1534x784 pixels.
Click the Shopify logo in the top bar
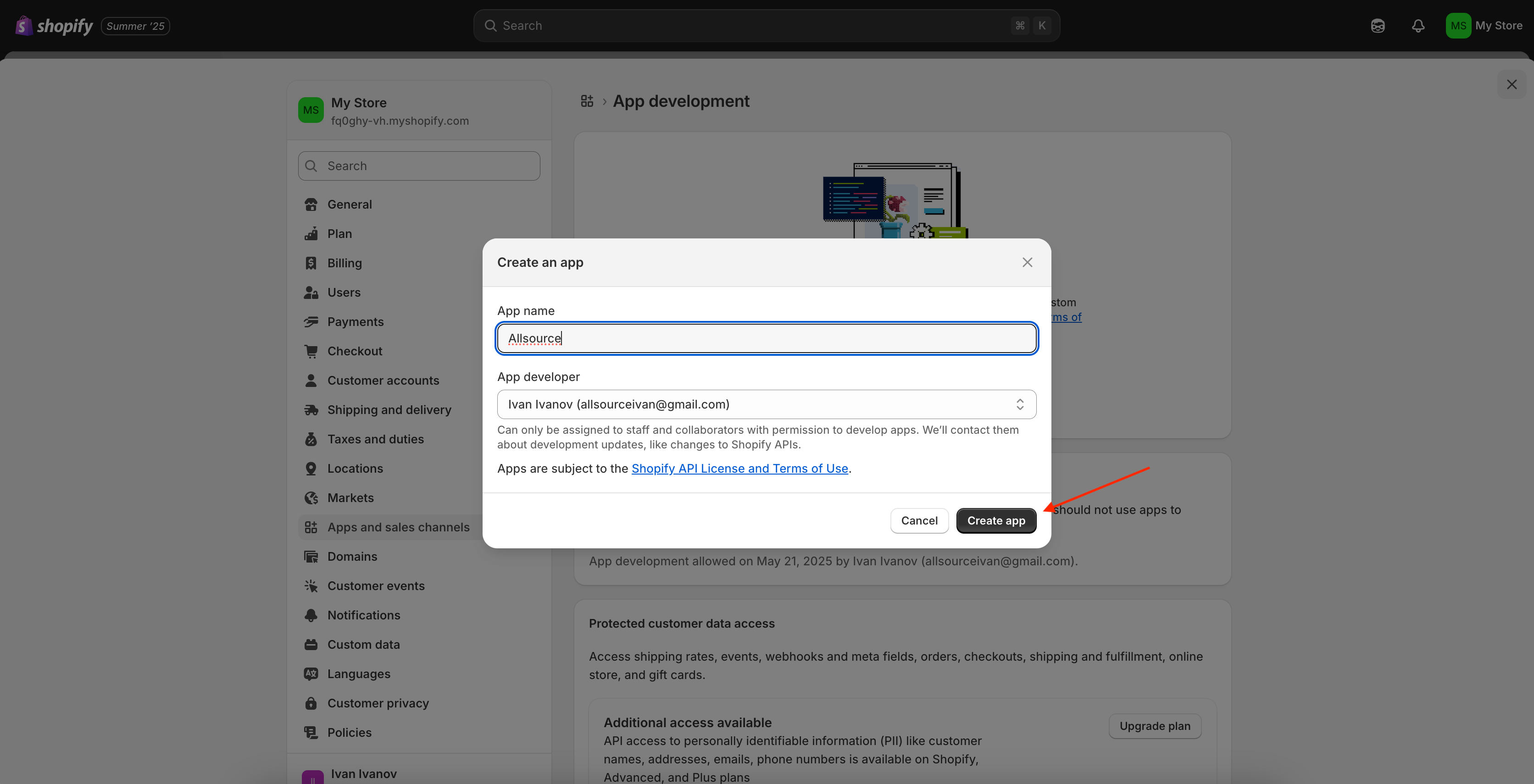click(x=54, y=26)
